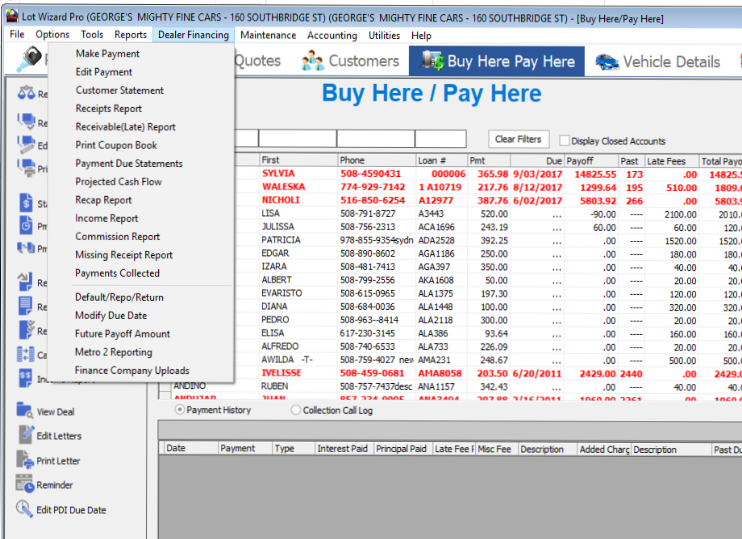Open the Options menu
742x539 pixels.
[52, 34]
